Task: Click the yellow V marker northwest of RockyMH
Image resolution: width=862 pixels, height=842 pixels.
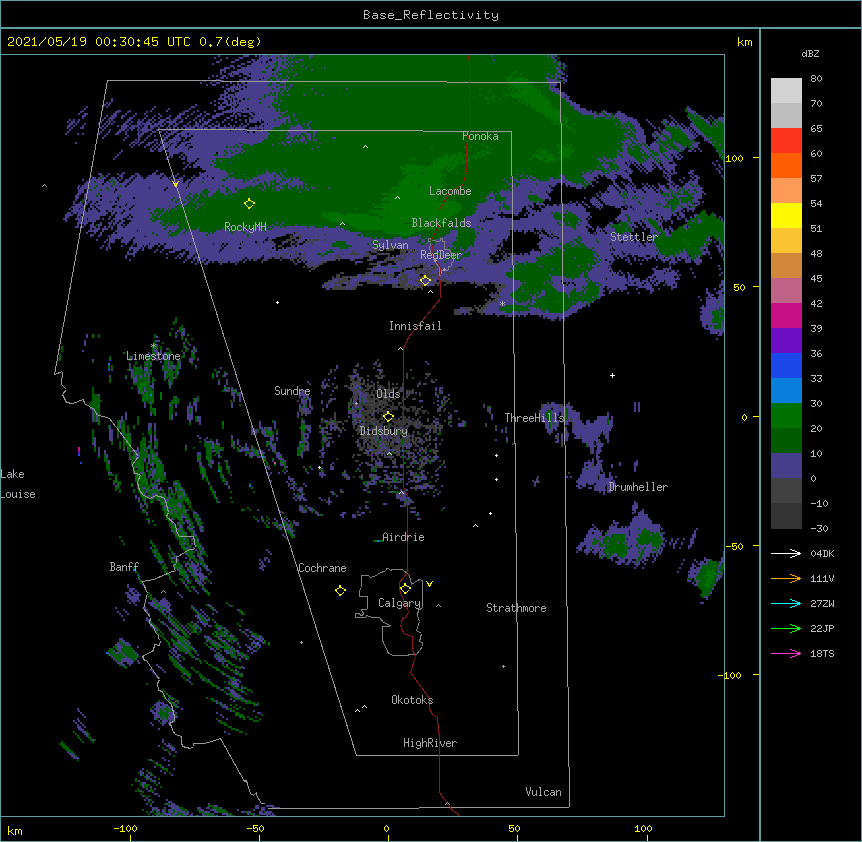Action: 175,184
